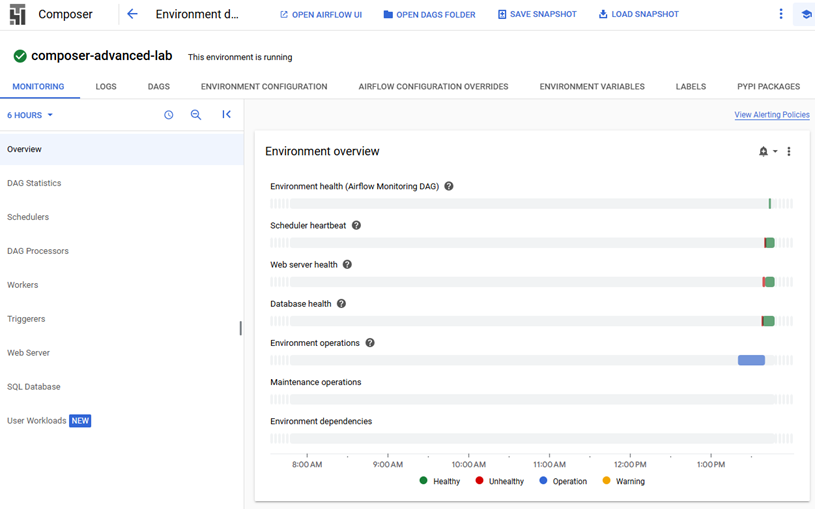Go back using the left arrow

click(133, 14)
